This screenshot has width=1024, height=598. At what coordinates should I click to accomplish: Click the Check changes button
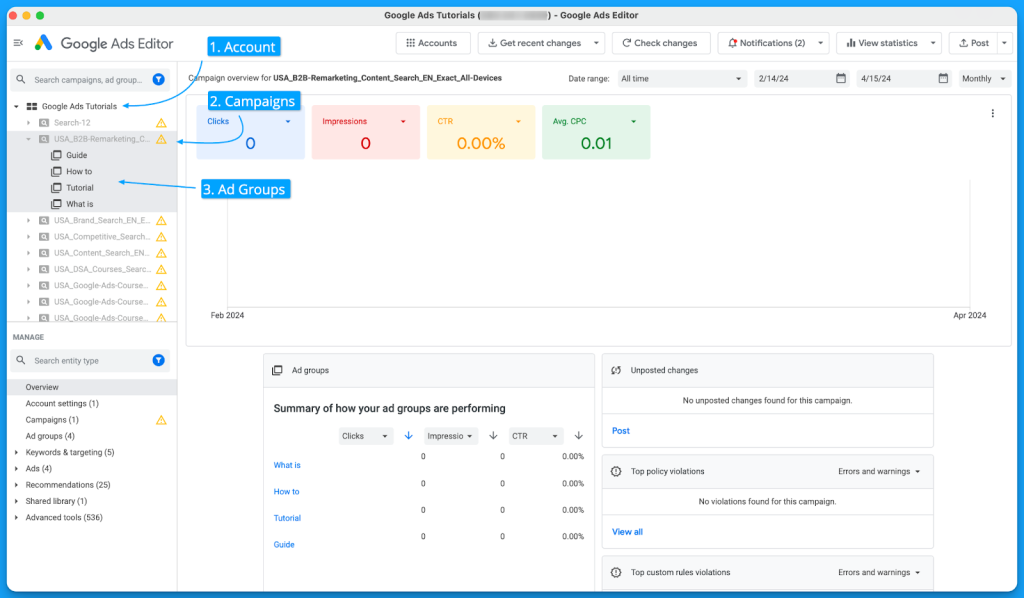pos(661,43)
